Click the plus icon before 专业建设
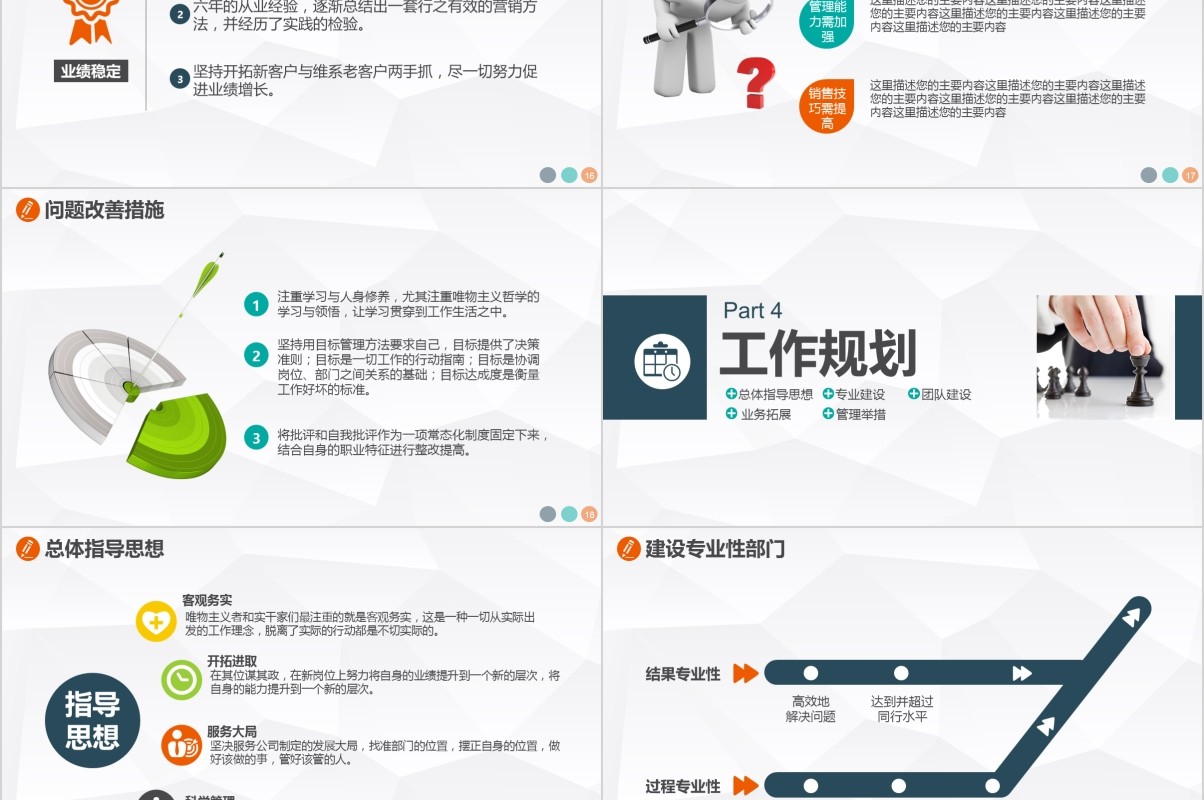The width and height of the screenshot is (1204, 800). tap(828, 394)
